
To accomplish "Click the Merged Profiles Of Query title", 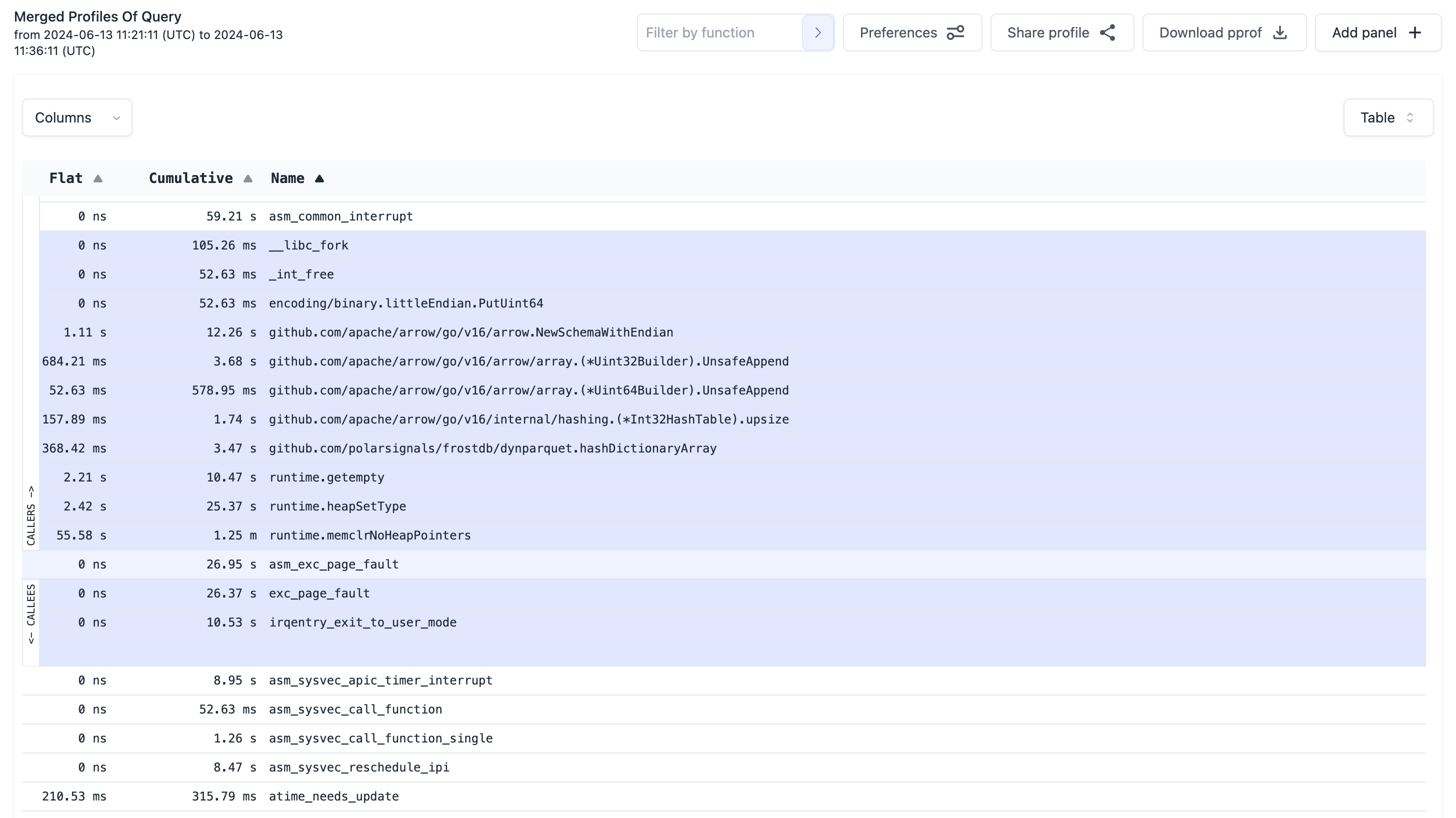I will coord(98,16).
